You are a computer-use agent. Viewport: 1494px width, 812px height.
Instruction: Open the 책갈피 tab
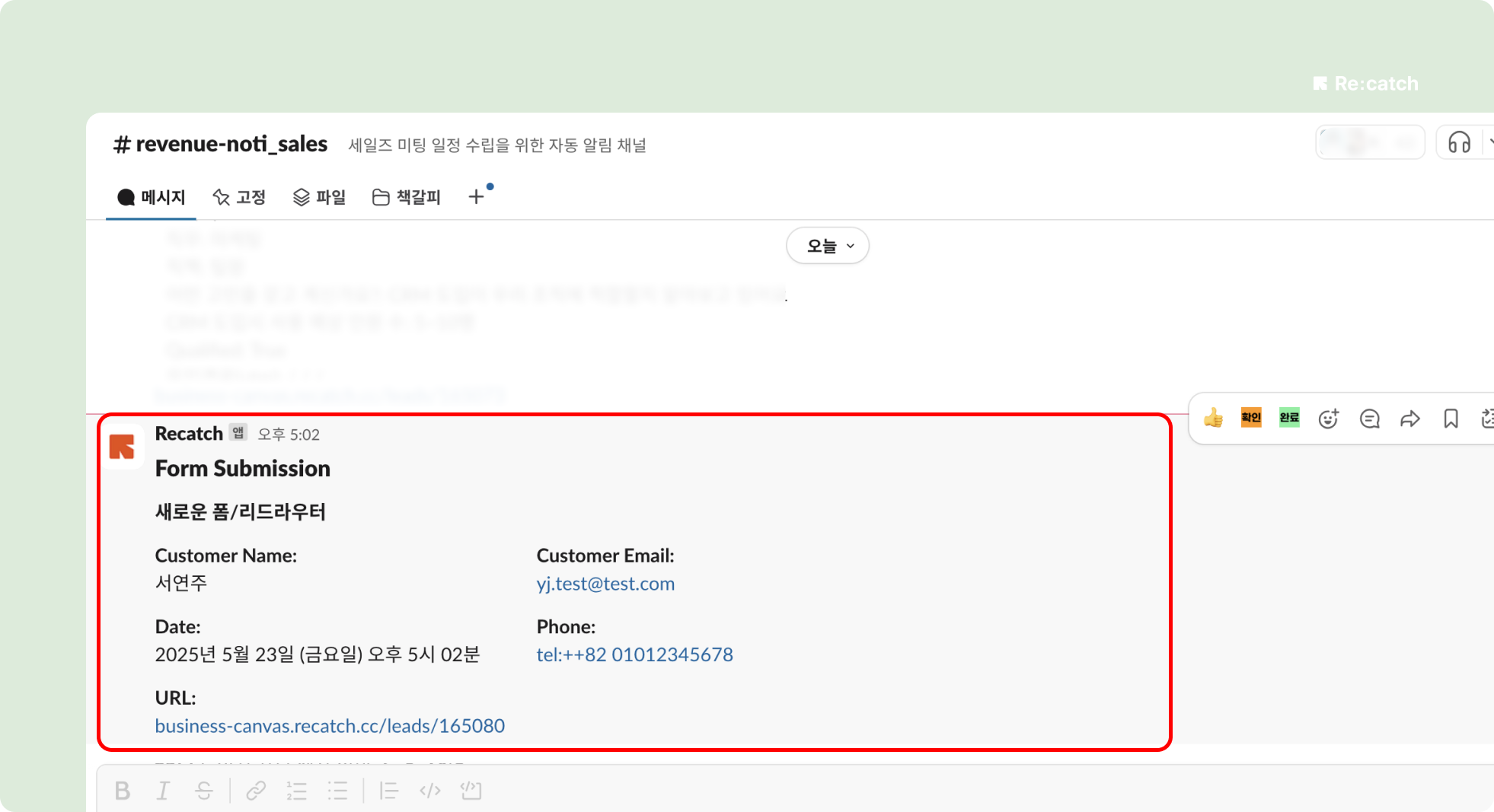[407, 197]
